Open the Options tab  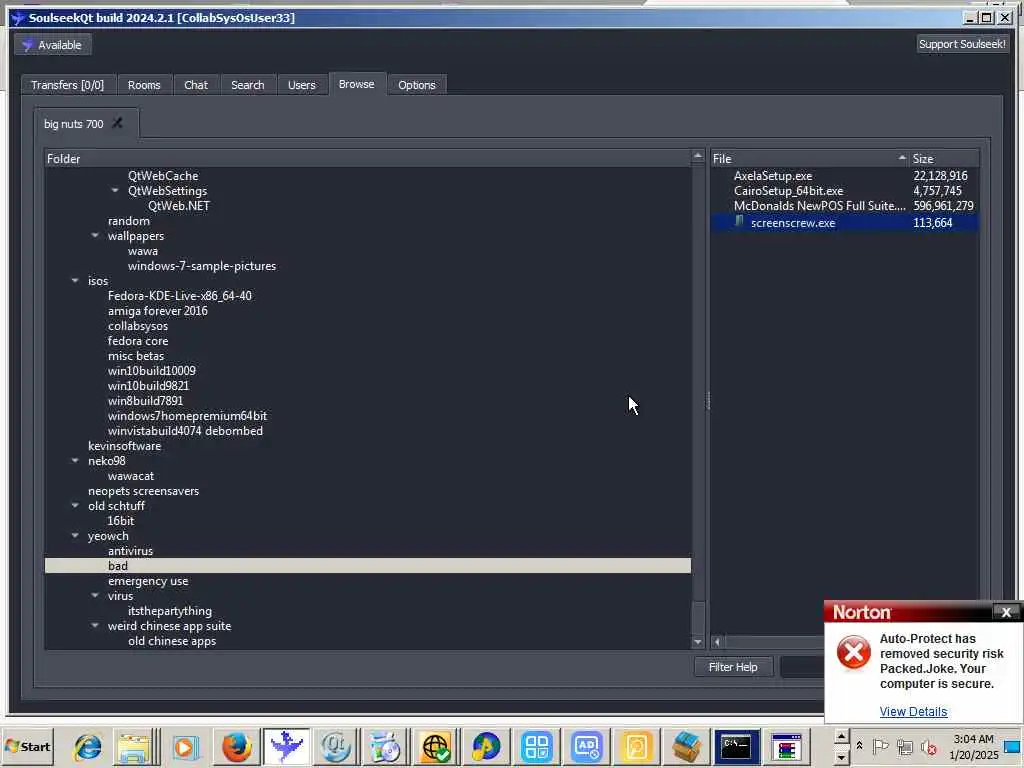[417, 85]
